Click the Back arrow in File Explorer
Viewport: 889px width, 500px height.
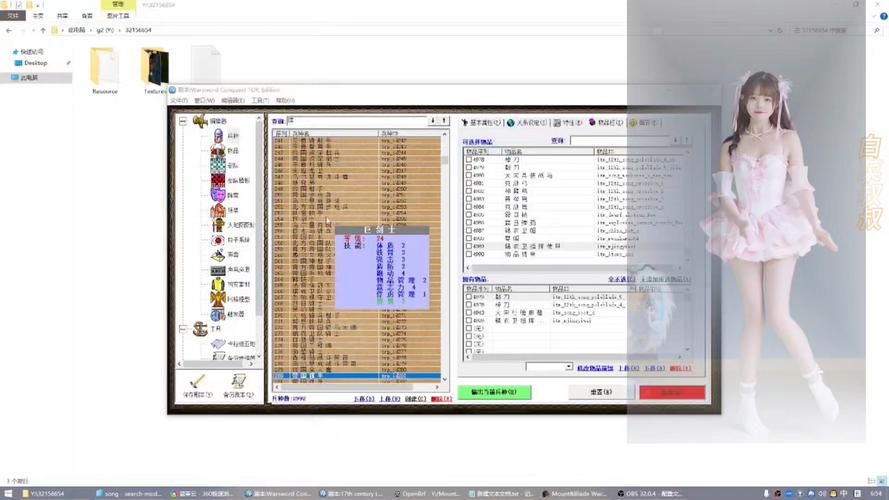click(9, 30)
